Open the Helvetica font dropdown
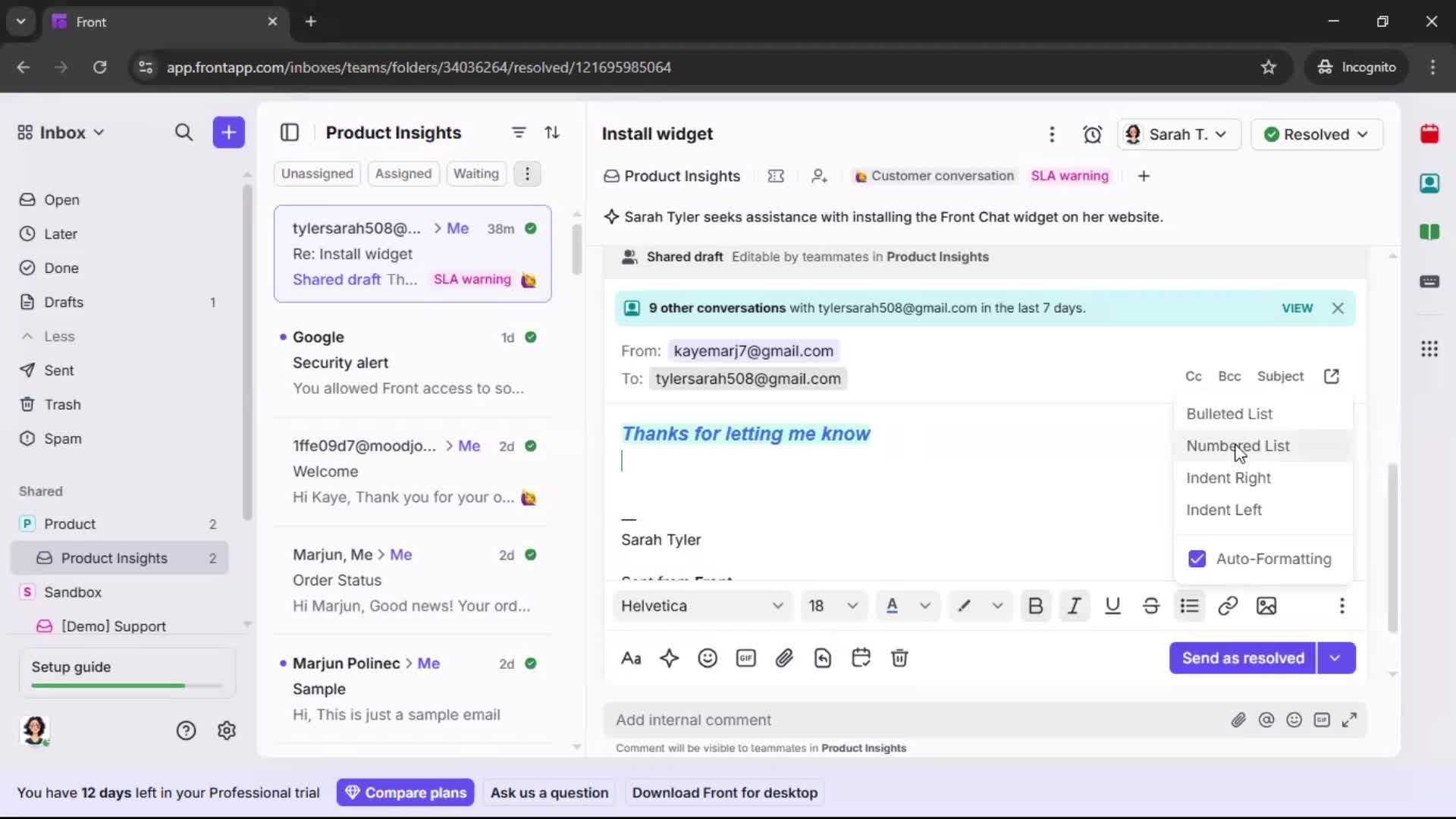The width and height of the screenshot is (1456, 819). (702, 606)
